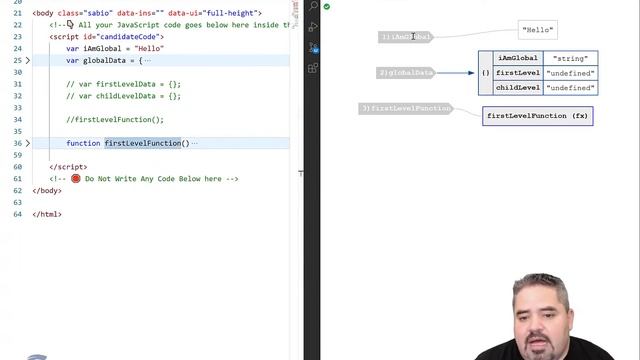Open Search in the activity bar

(313, 6)
